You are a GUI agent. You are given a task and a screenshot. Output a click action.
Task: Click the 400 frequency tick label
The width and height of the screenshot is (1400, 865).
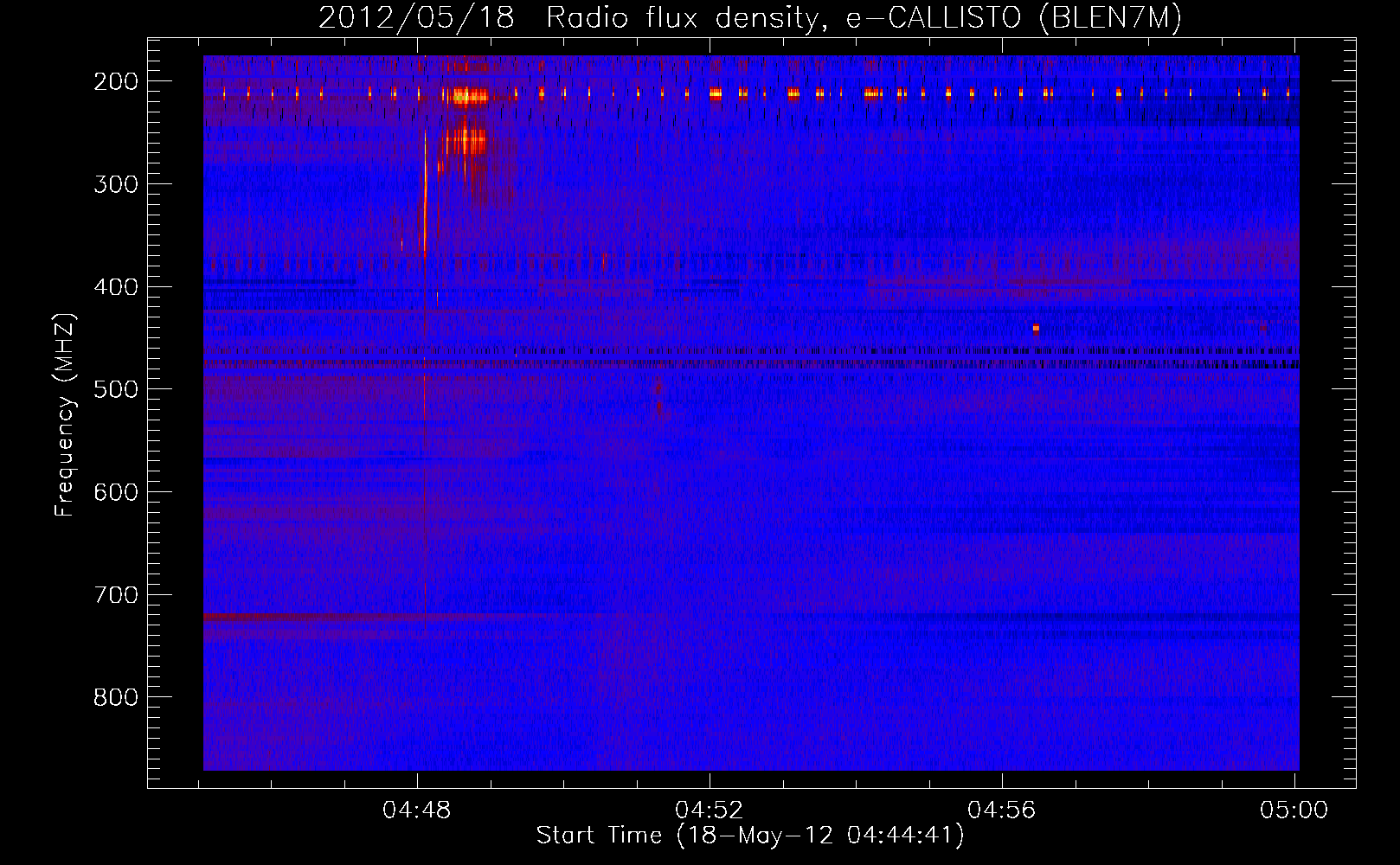click(x=116, y=287)
